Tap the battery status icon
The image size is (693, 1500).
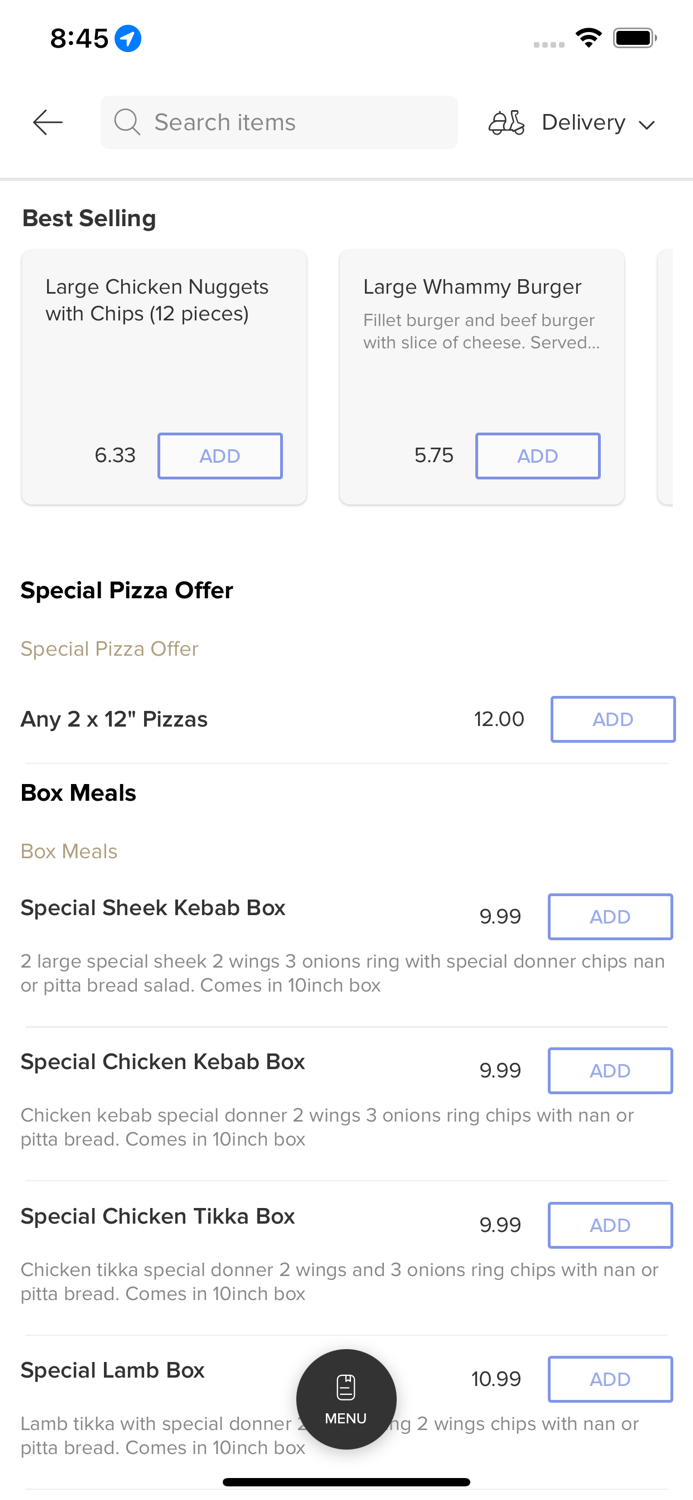(634, 38)
